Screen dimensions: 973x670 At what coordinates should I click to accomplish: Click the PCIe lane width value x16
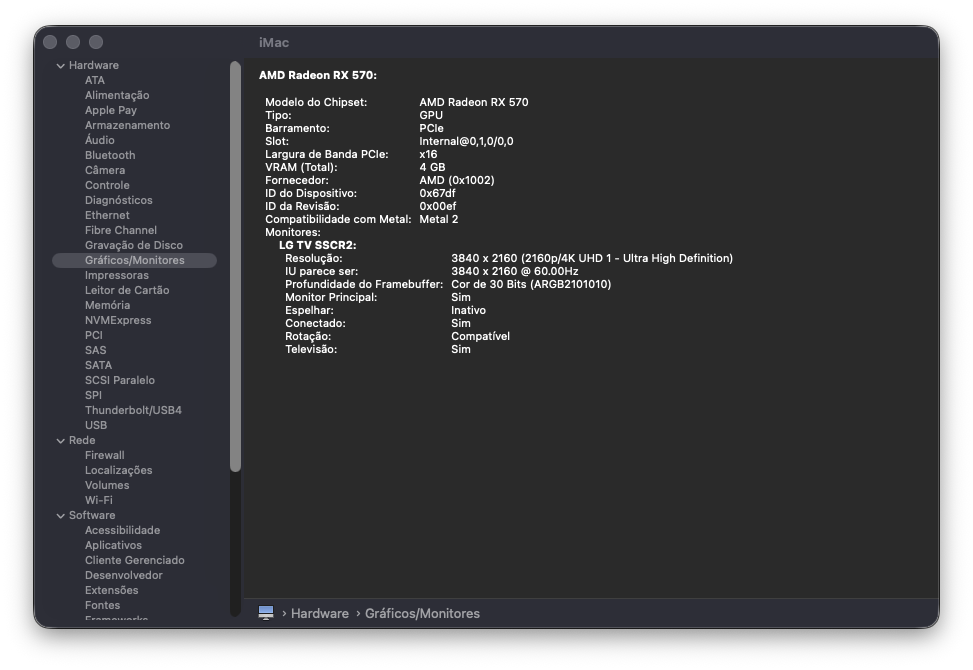[x=428, y=154]
